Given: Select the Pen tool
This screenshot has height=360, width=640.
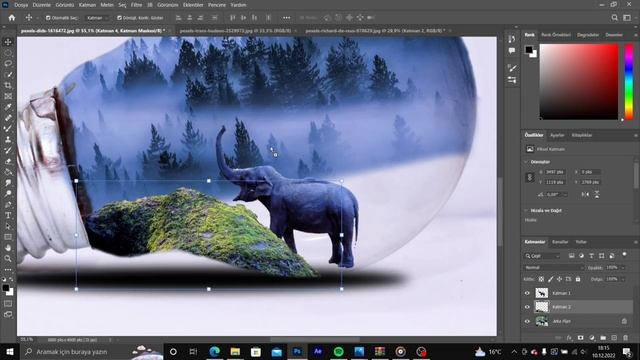Looking at the screenshot, I should coord(8,204).
